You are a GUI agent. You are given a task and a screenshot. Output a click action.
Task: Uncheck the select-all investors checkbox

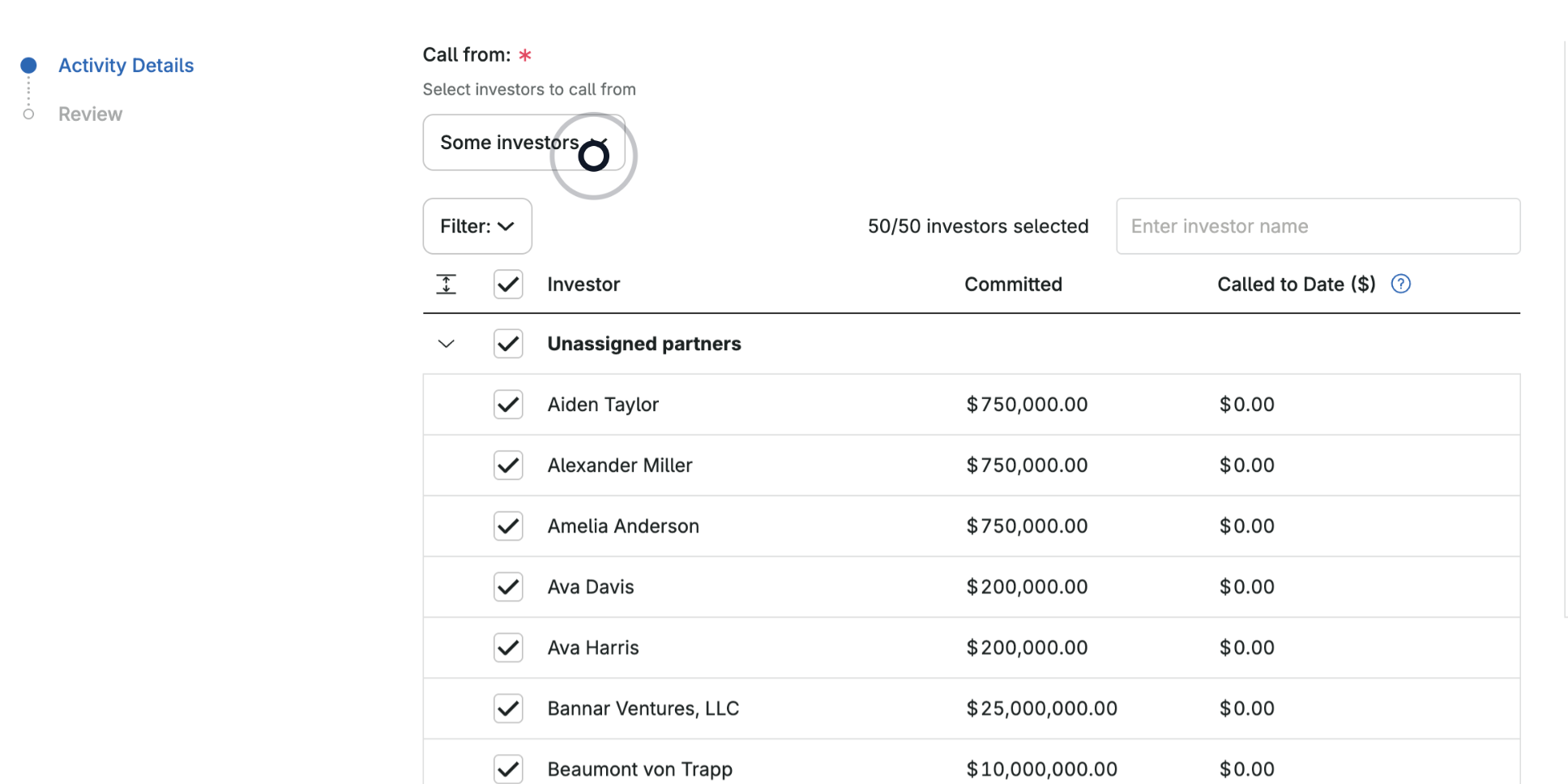[508, 284]
